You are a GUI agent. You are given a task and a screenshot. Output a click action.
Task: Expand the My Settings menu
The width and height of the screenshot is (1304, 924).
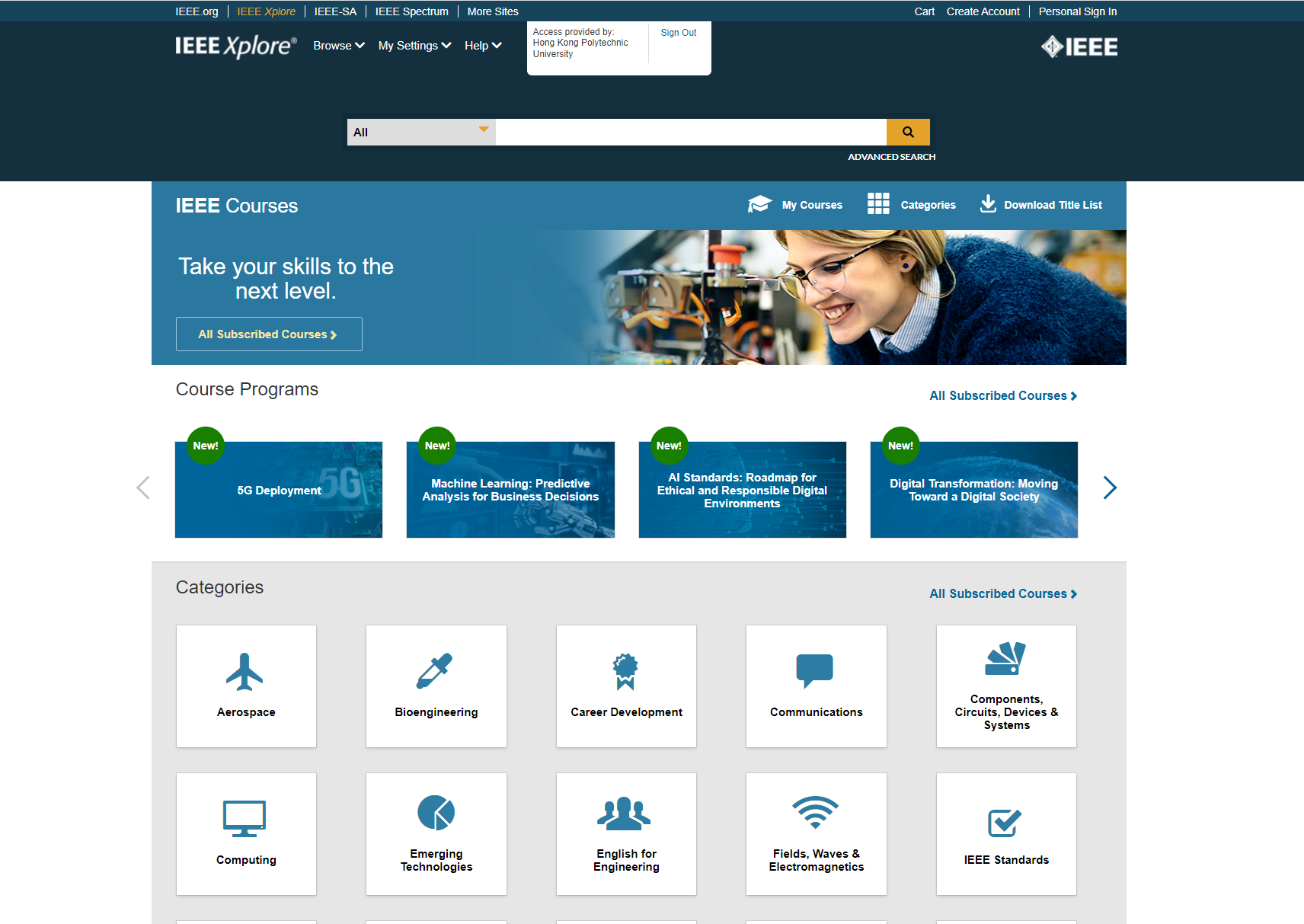point(415,46)
